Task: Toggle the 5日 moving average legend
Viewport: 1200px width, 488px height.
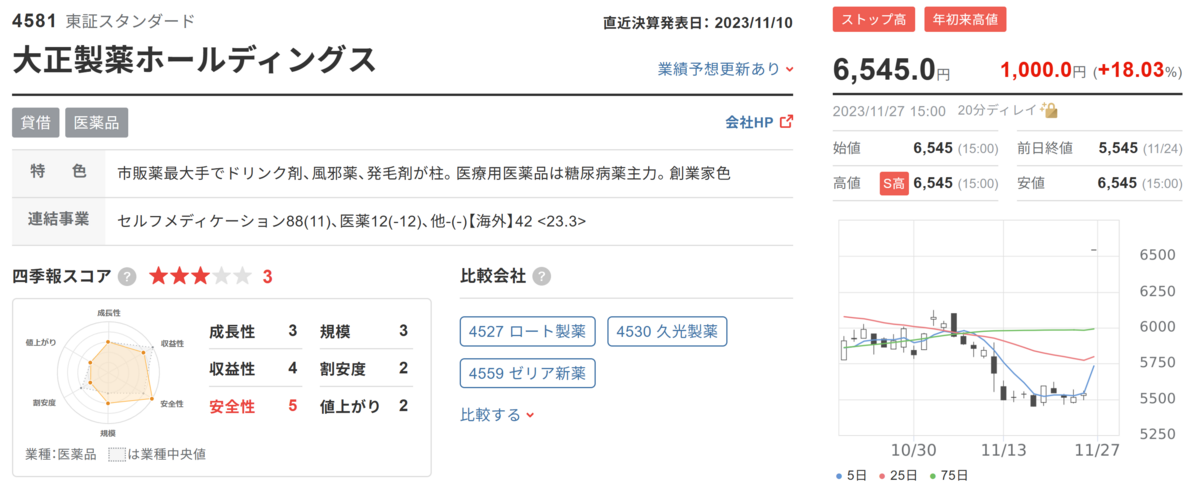Action: pyautogui.click(x=853, y=474)
